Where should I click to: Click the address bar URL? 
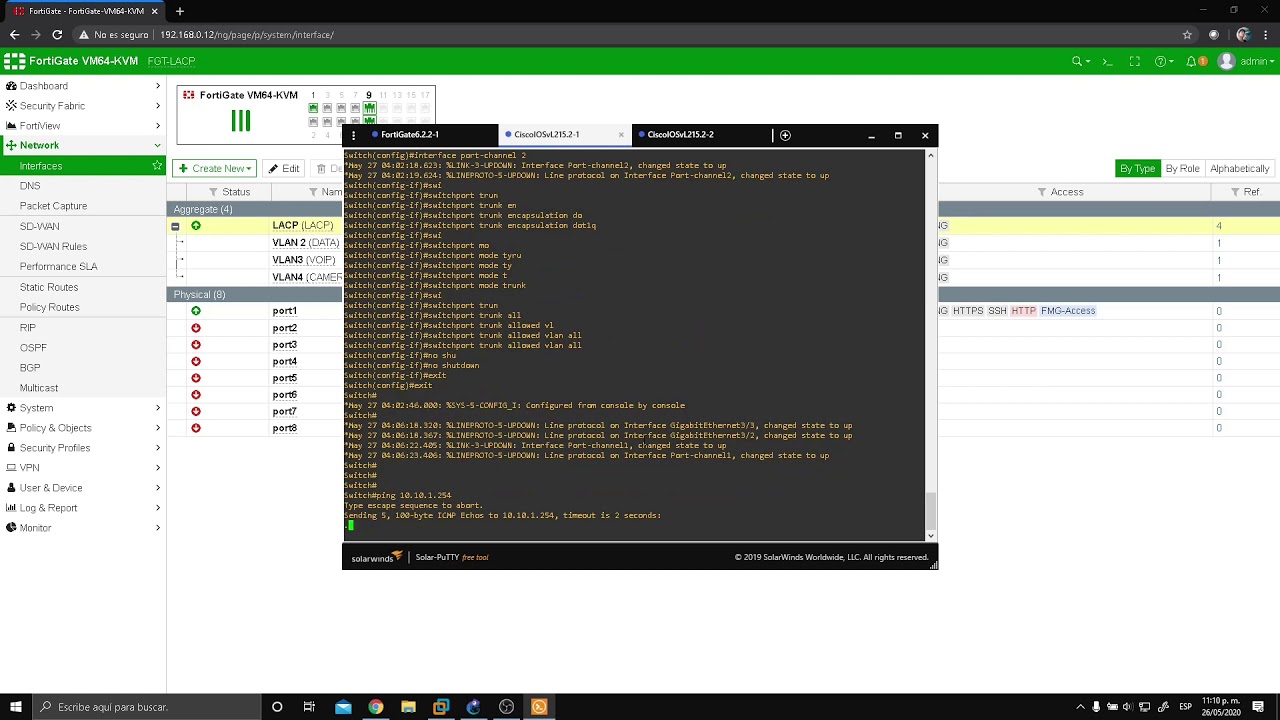click(x=247, y=34)
